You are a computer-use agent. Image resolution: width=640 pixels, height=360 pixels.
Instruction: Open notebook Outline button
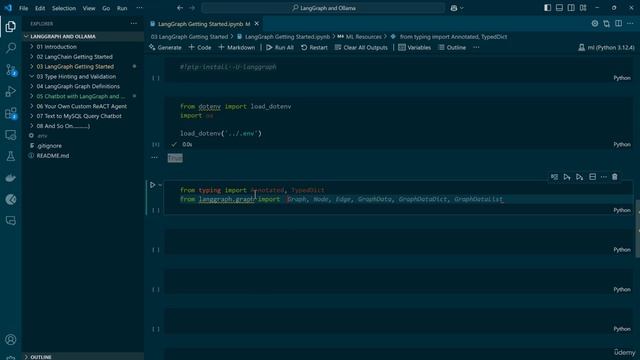click(452, 47)
